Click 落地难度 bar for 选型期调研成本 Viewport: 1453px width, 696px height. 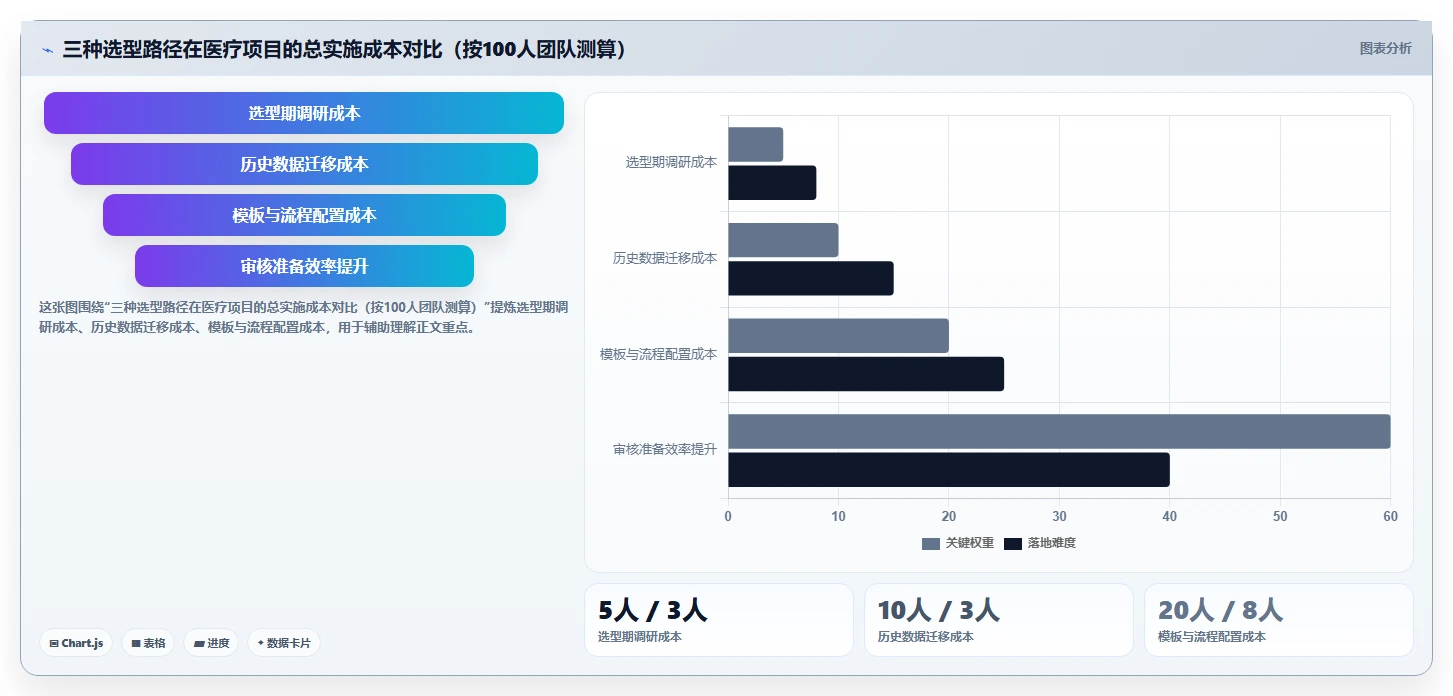[772, 183]
